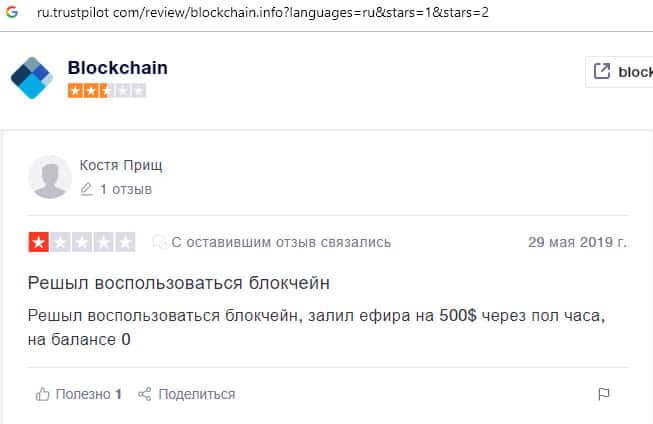
Task: Click the Blockchain company logo
Action: 31,78
